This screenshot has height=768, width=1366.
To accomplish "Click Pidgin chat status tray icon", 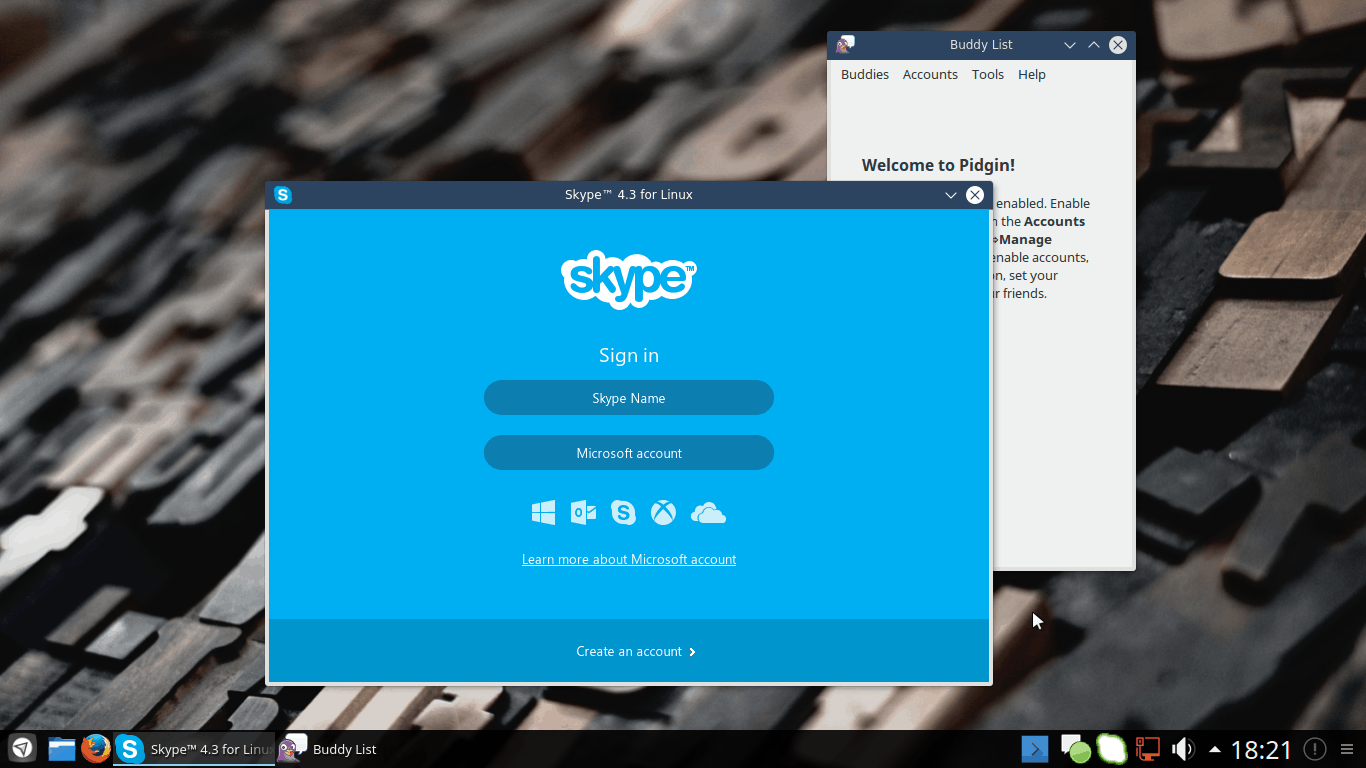I will pyautogui.click(x=1075, y=748).
